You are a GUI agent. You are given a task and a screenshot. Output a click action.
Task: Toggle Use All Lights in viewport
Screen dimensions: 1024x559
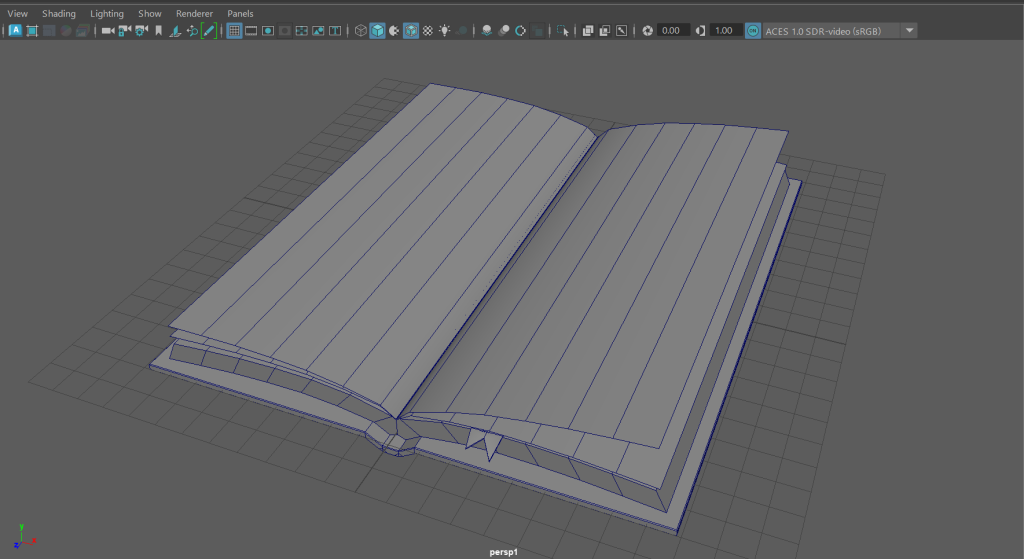tap(445, 31)
